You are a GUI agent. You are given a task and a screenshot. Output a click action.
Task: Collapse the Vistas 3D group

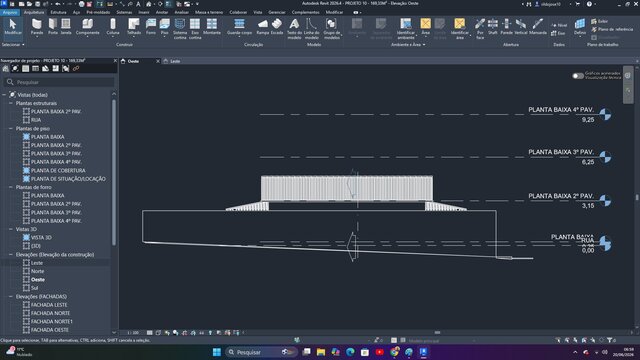coord(11,229)
